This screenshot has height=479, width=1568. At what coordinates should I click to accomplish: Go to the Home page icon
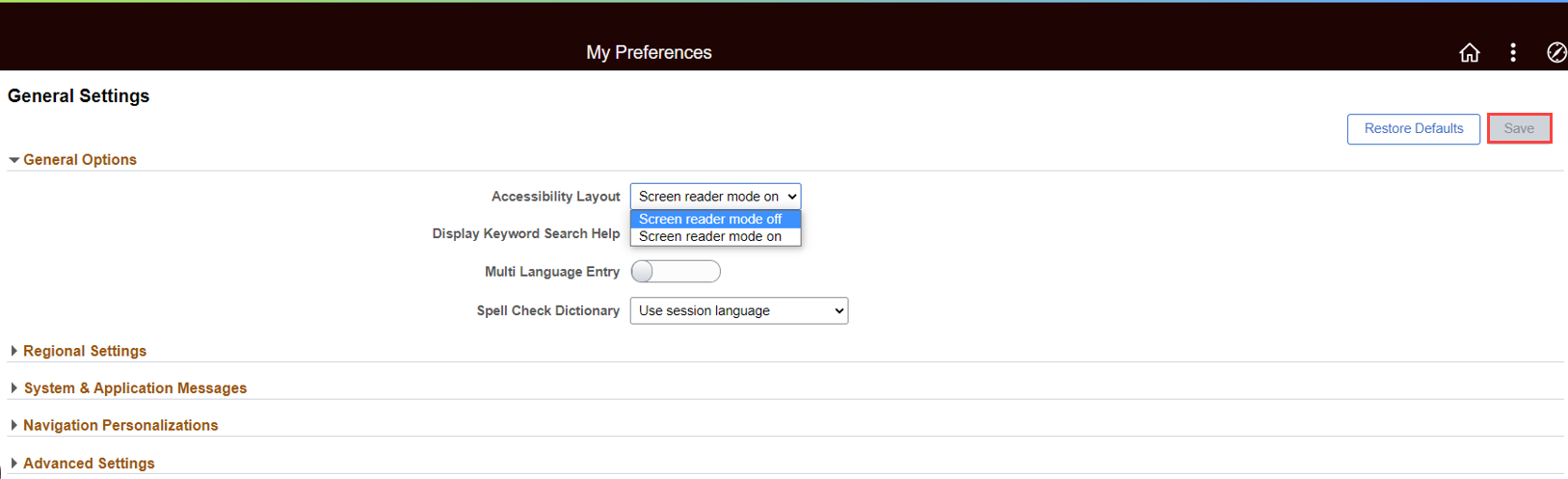click(x=1469, y=53)
